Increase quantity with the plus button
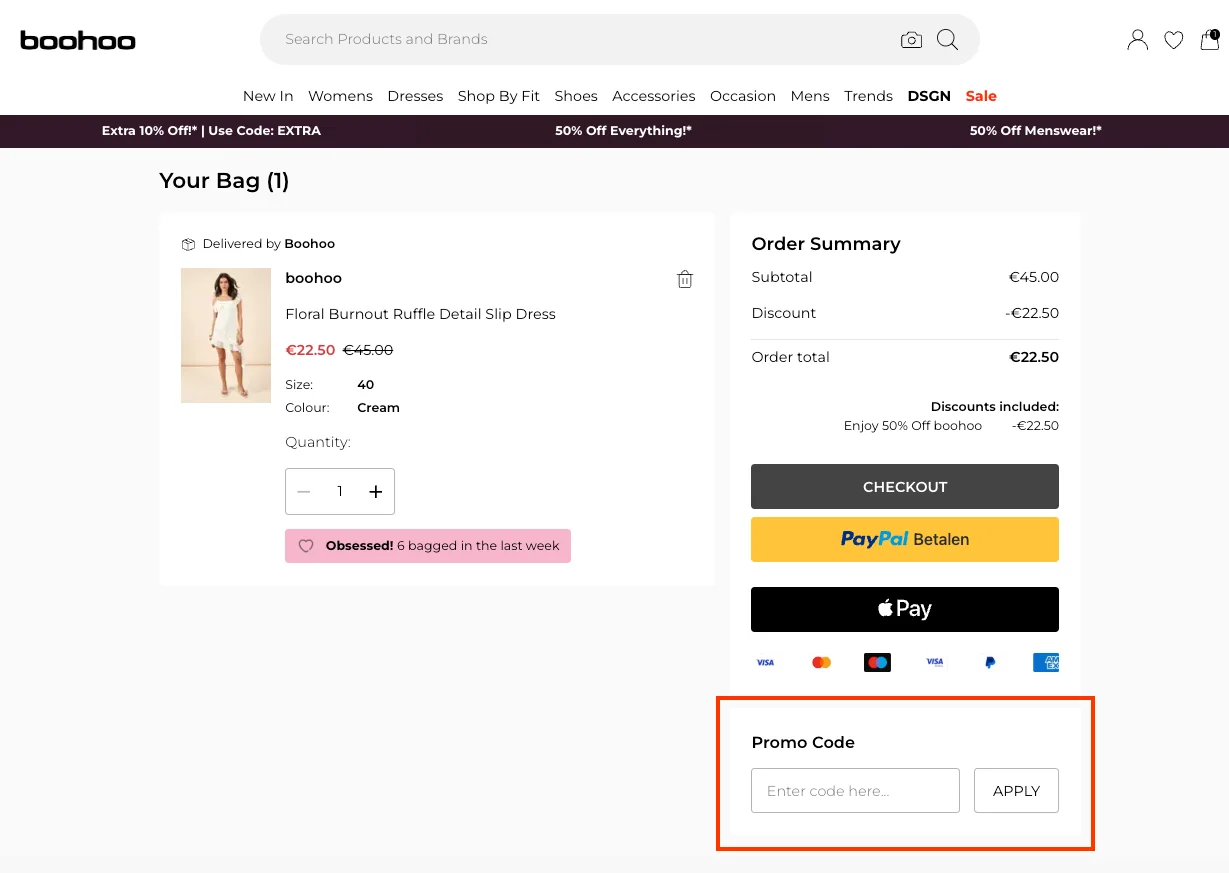This screenshot has width=1229, height=873. pyautogui.click(x=376, y=491)
